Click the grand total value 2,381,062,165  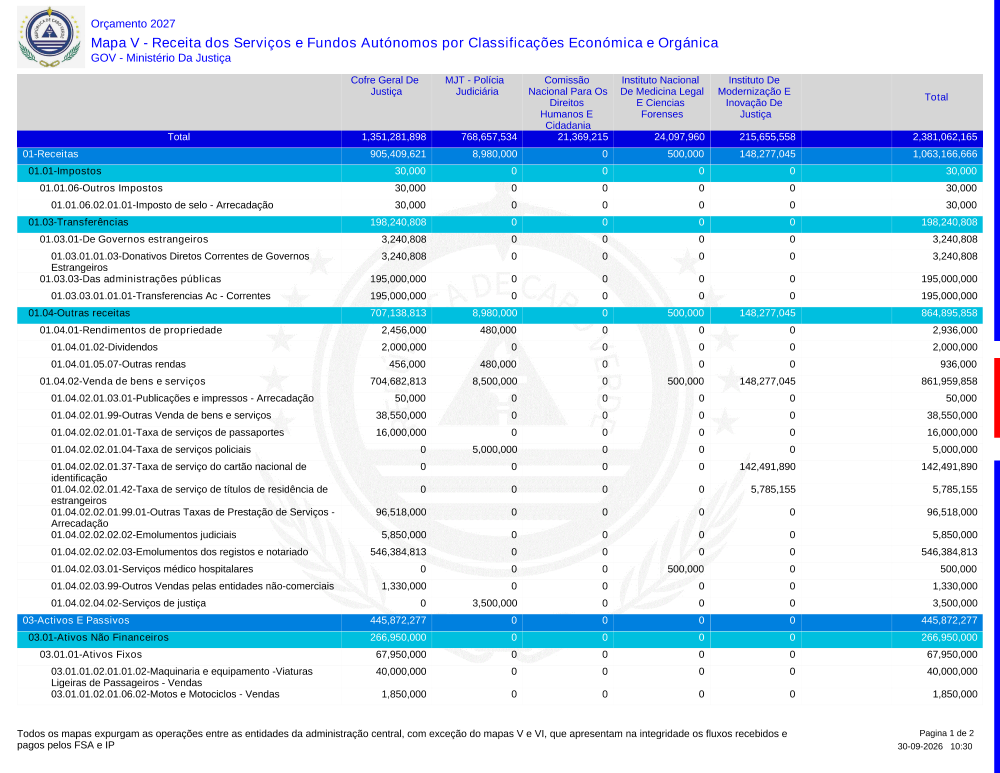pos(945,137)
